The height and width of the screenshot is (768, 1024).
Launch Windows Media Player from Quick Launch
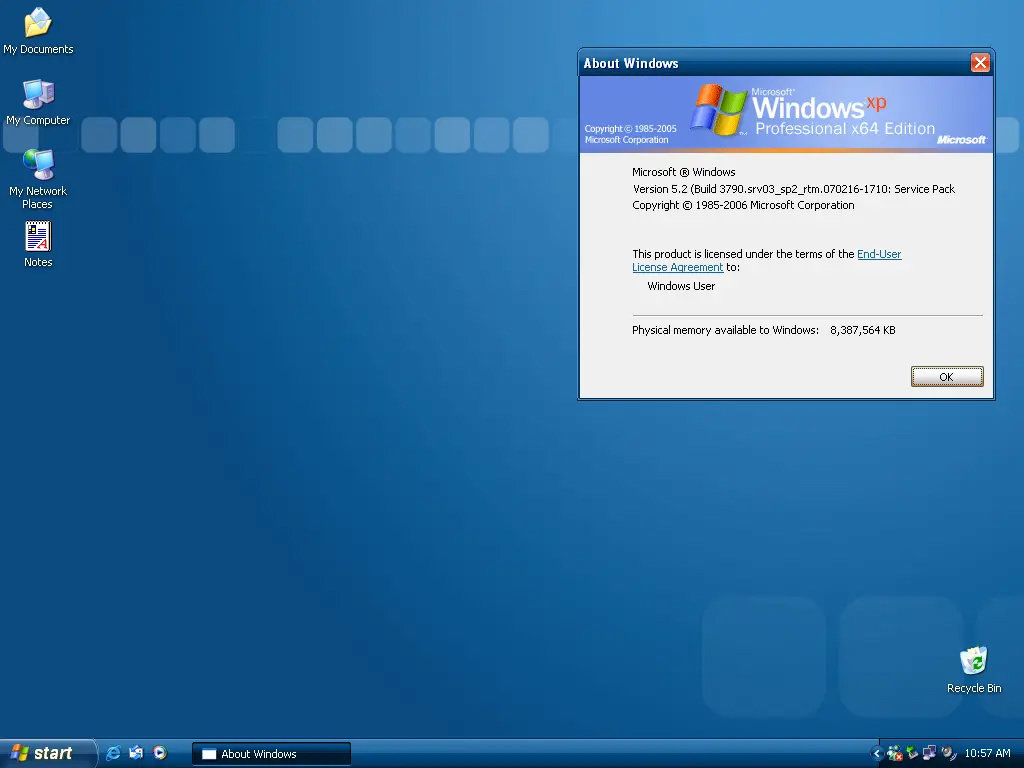[159, 753]
